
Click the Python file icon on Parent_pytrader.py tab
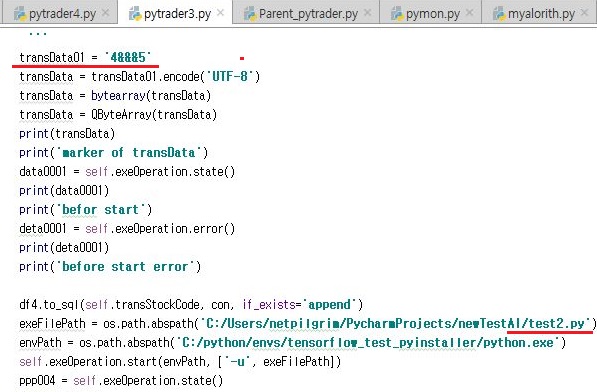point(250,14)
